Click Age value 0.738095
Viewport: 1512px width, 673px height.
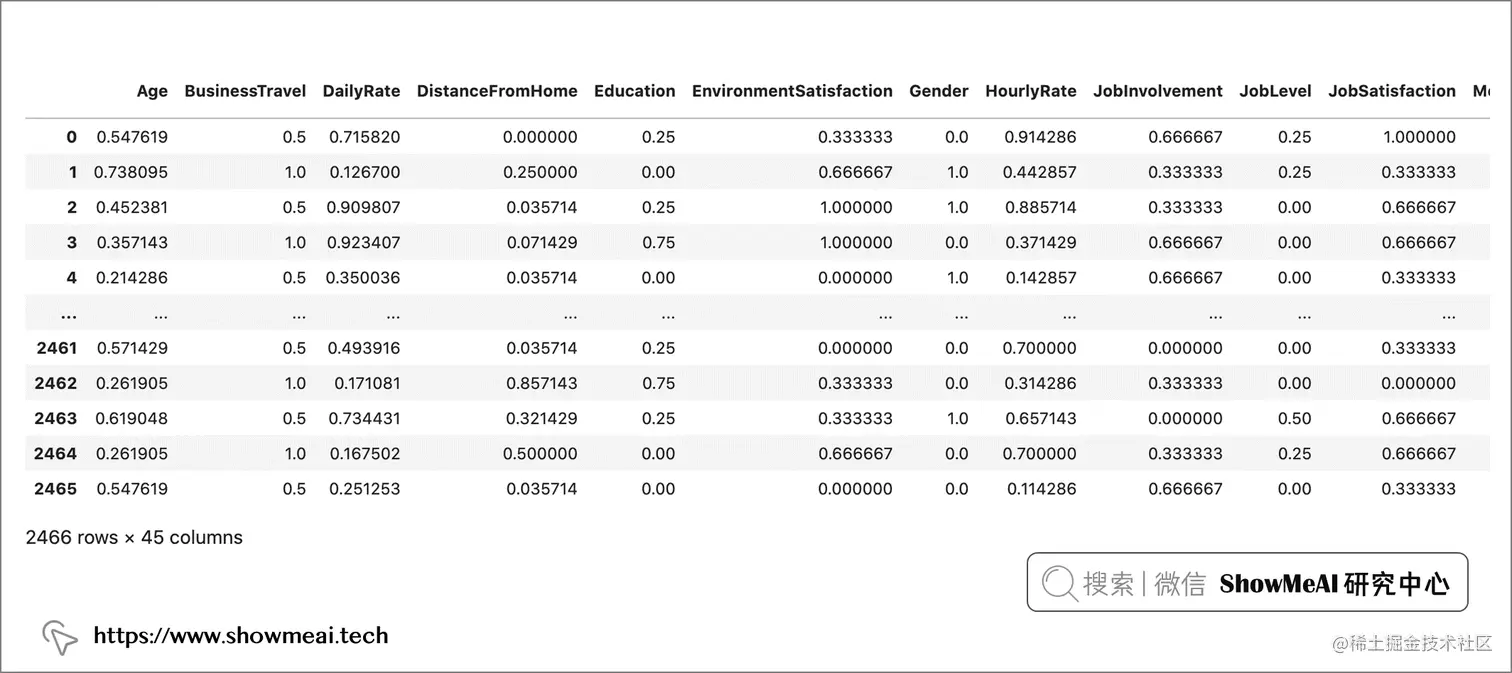point(131,172)
